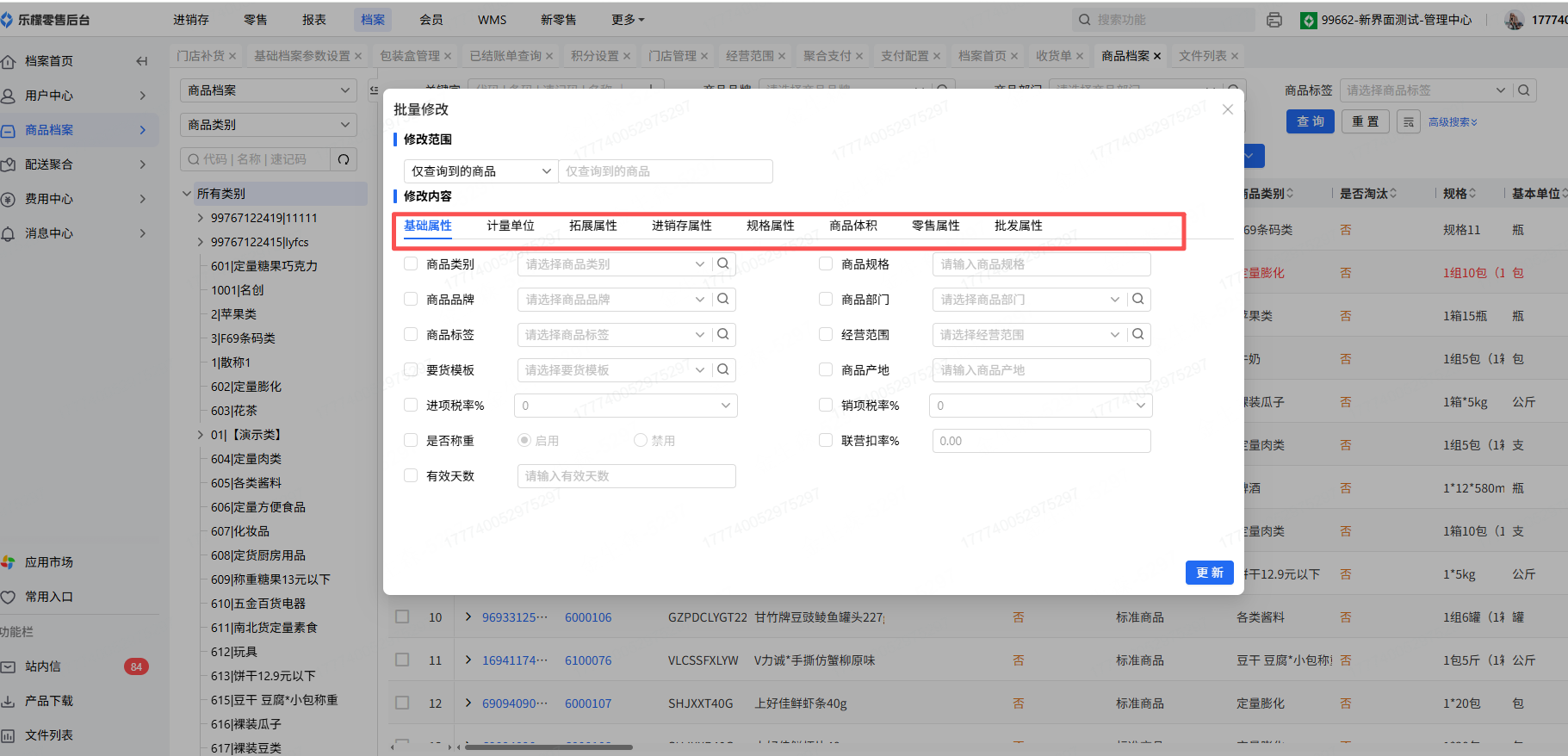Click the search icon beside the 商品标签 filter
Viewport: 1568px width, 756px height.
coord(1524,90)
